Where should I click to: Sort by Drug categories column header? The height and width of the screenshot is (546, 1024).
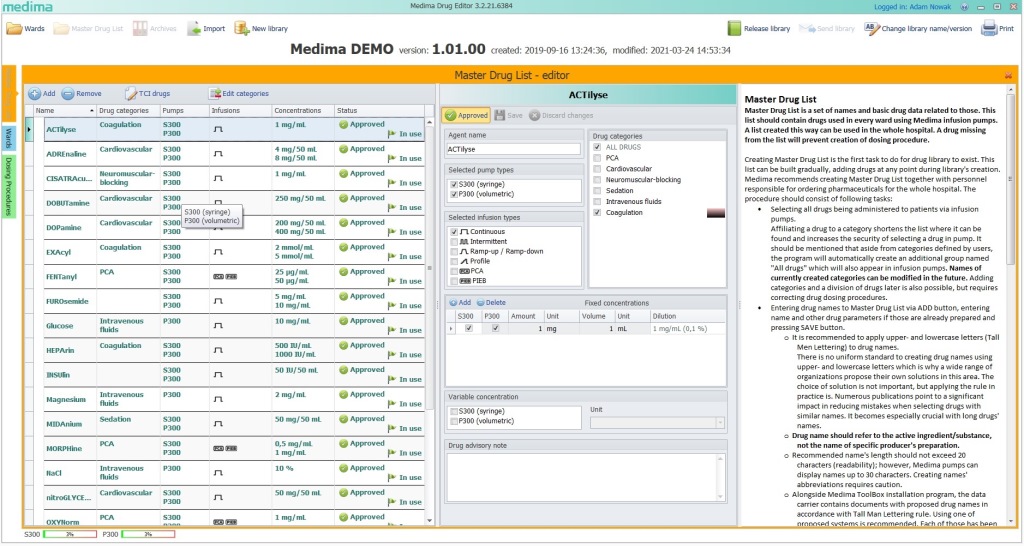click(128, 110)
